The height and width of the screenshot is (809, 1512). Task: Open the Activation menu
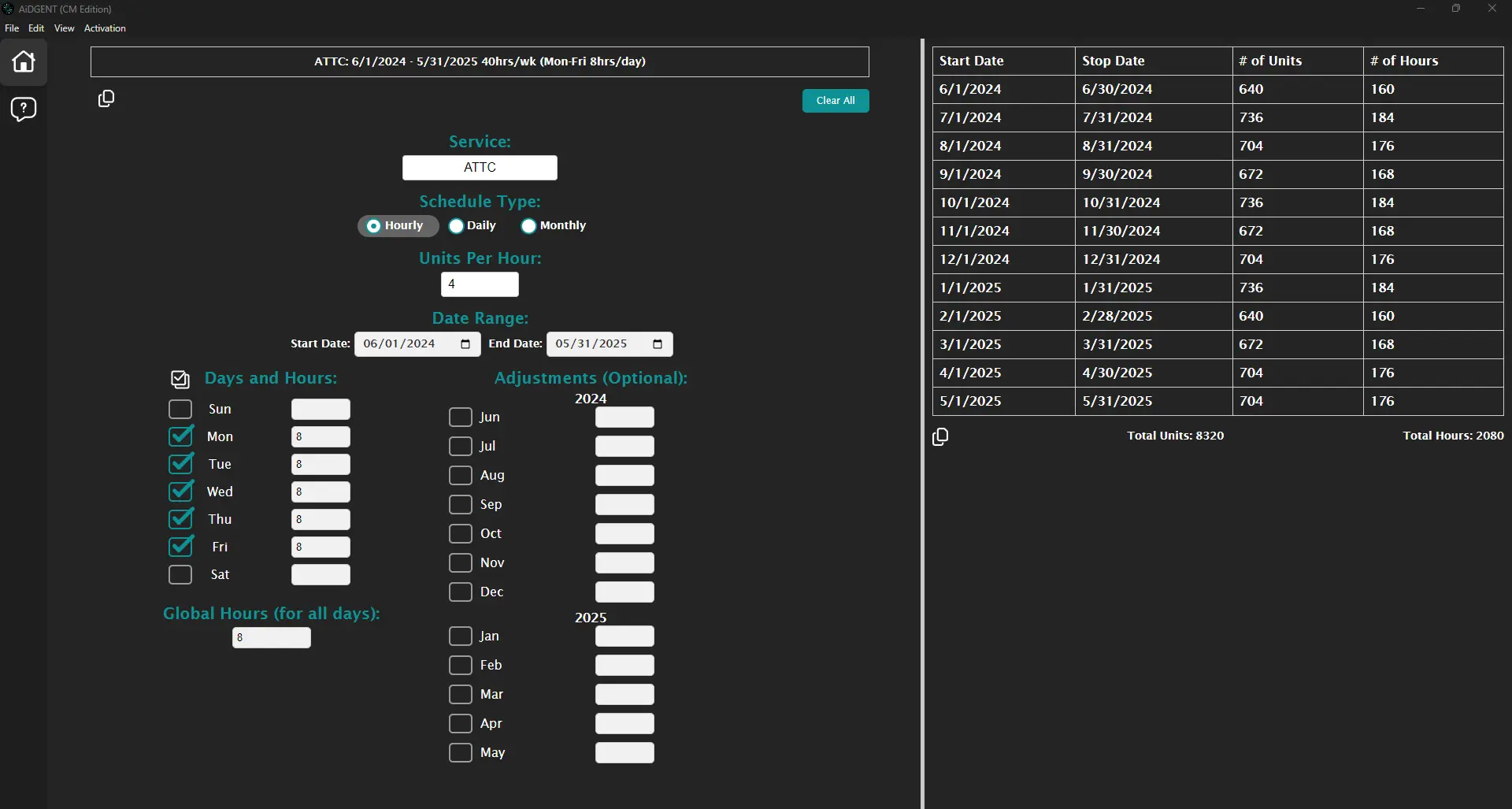pyautogui.click(x=105, y=28)
